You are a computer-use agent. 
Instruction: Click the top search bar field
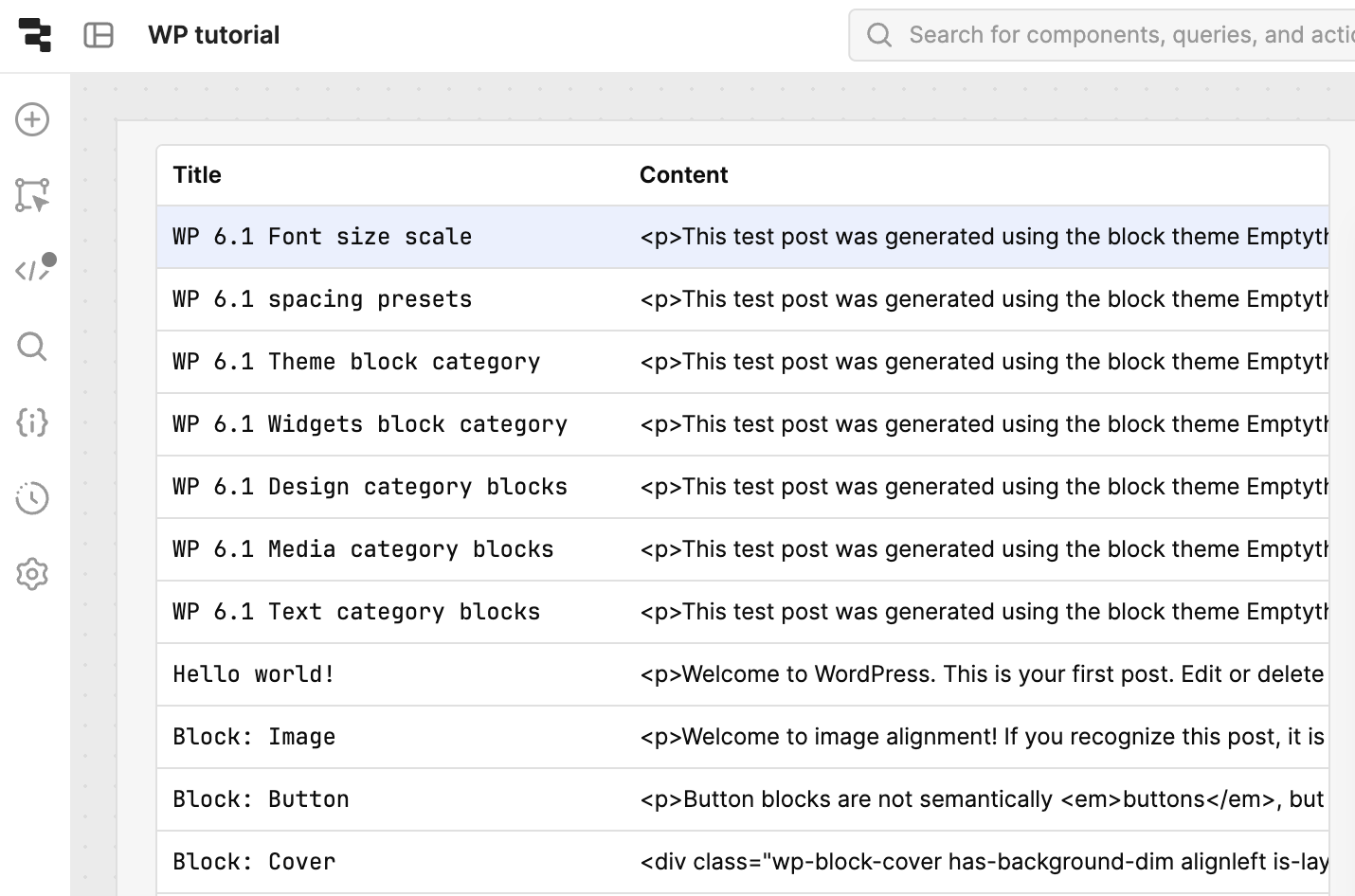(x=1118, y=35)
